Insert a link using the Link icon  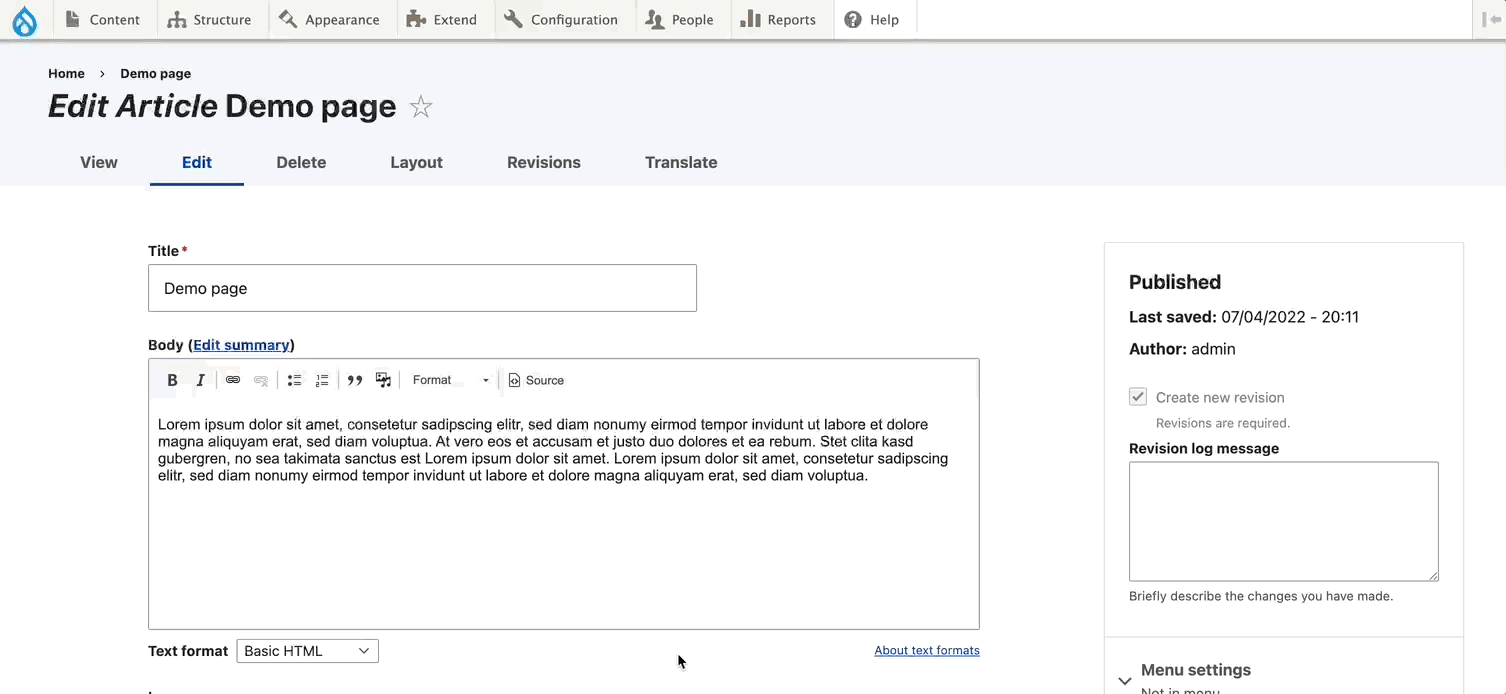tap(233, 380)
